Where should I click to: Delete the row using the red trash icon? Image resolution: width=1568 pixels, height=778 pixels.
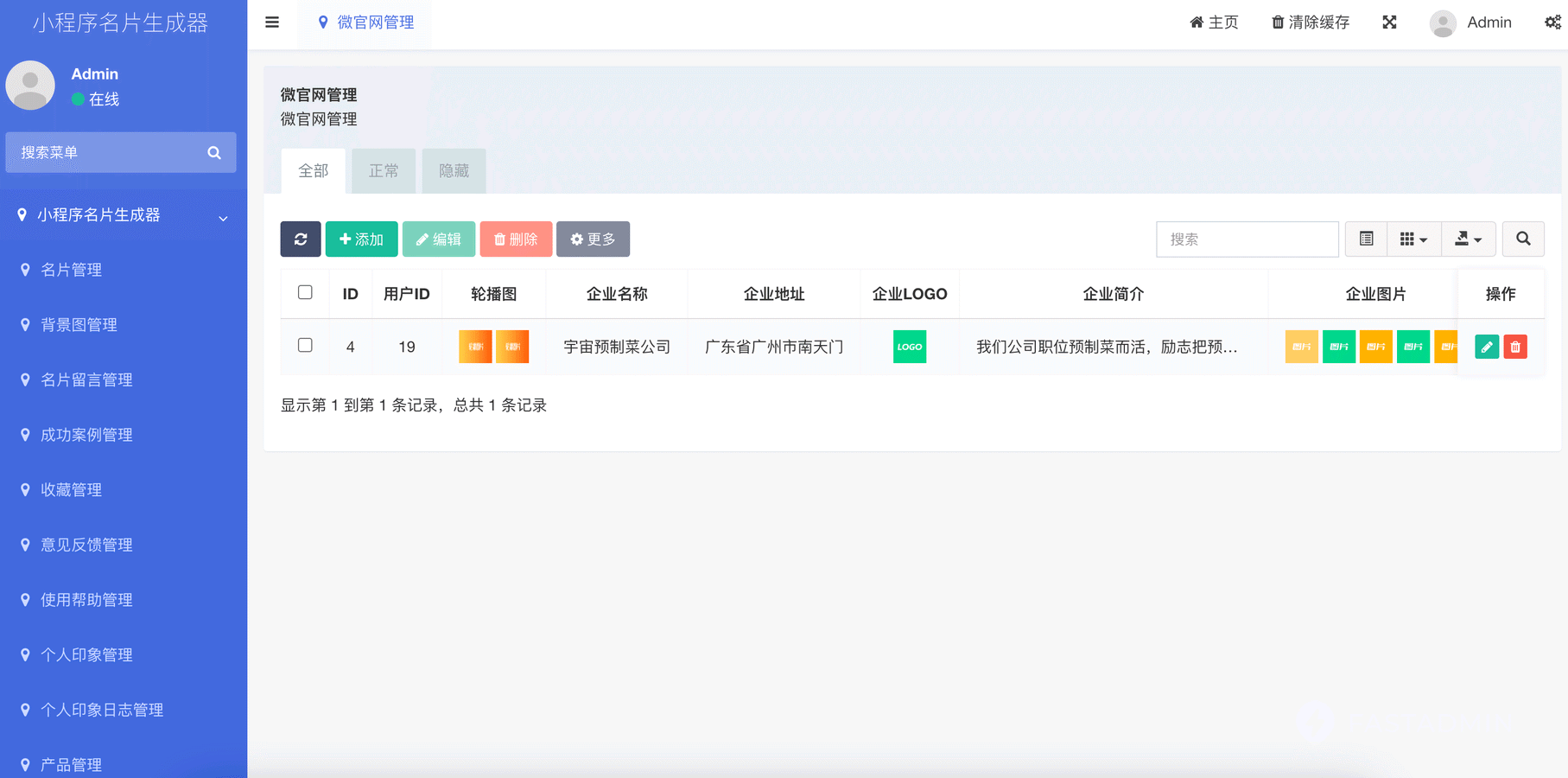pos(1514,347)
